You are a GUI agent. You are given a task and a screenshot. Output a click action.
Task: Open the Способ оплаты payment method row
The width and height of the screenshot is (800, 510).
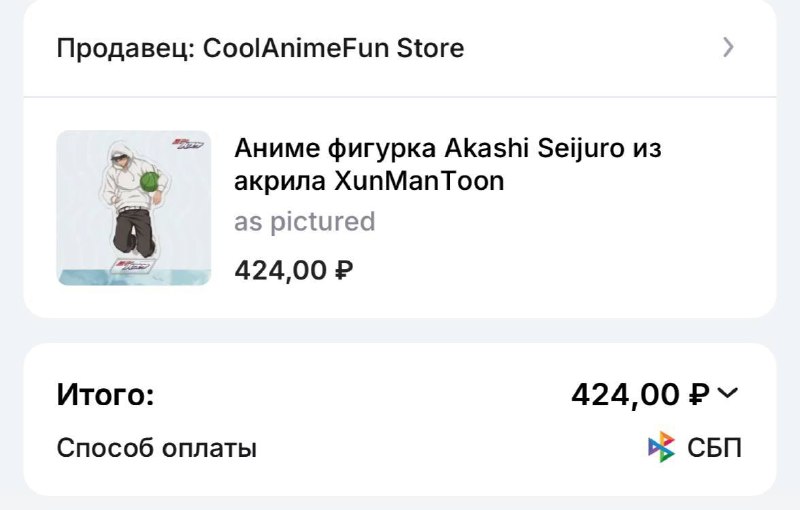(399, 448)
